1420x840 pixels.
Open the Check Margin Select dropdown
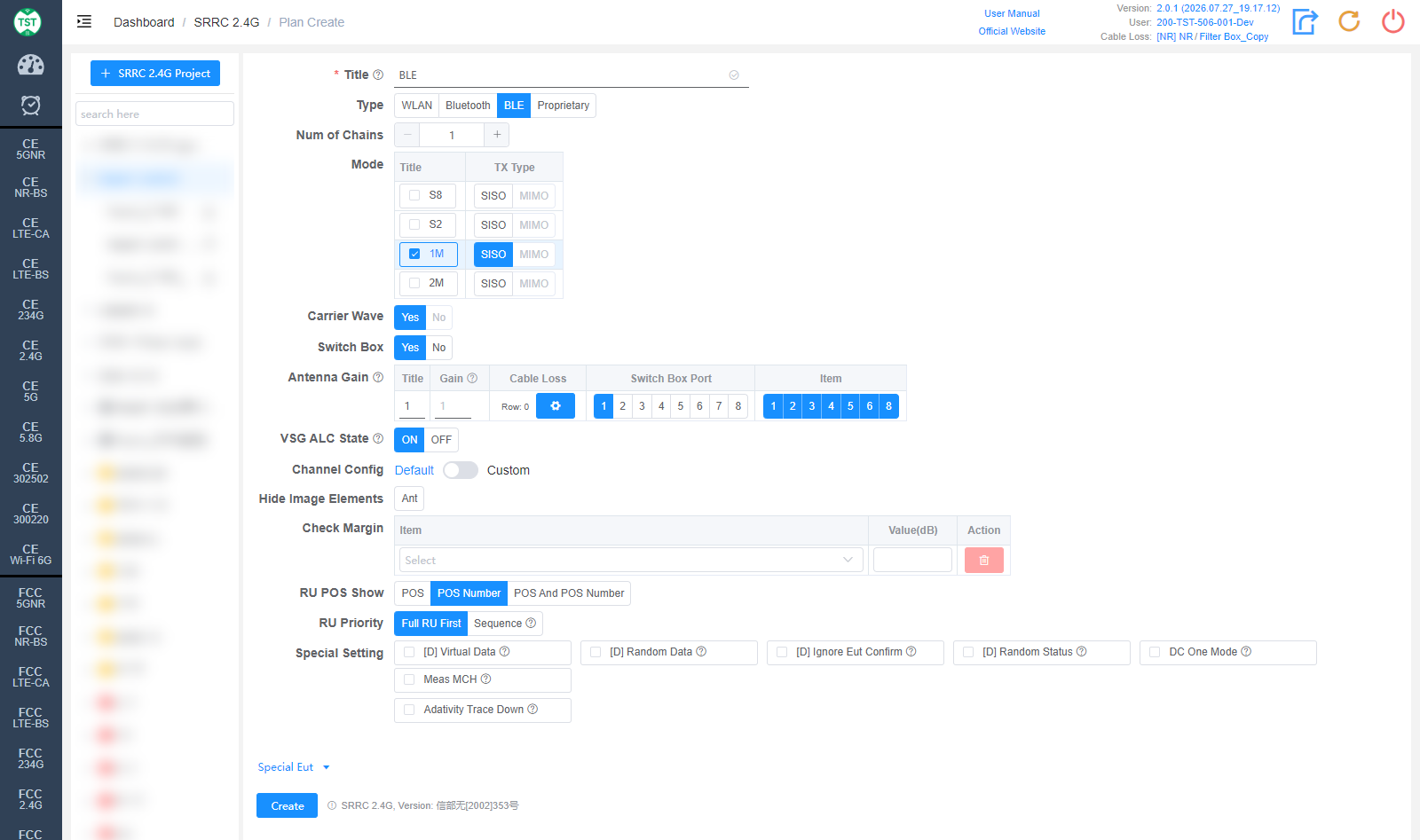630,560
